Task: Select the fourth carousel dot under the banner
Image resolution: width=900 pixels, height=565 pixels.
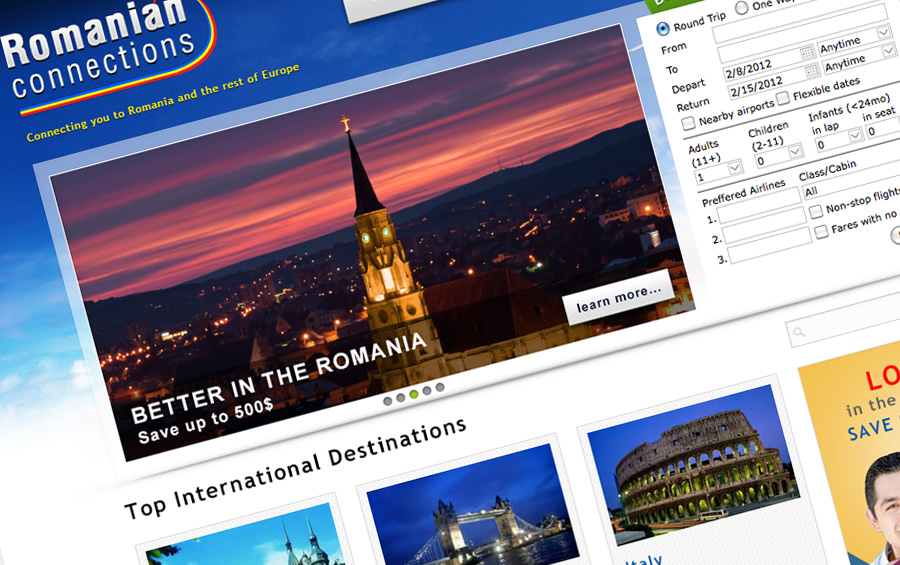Action: coord(426,390)
